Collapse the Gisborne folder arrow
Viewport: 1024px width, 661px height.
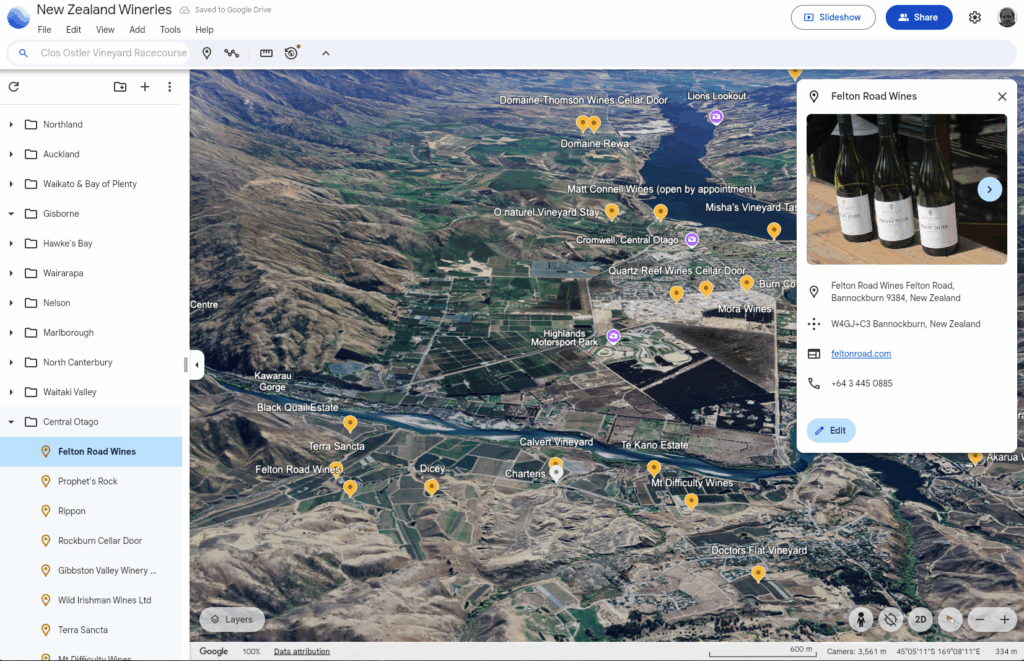(11, 214)
